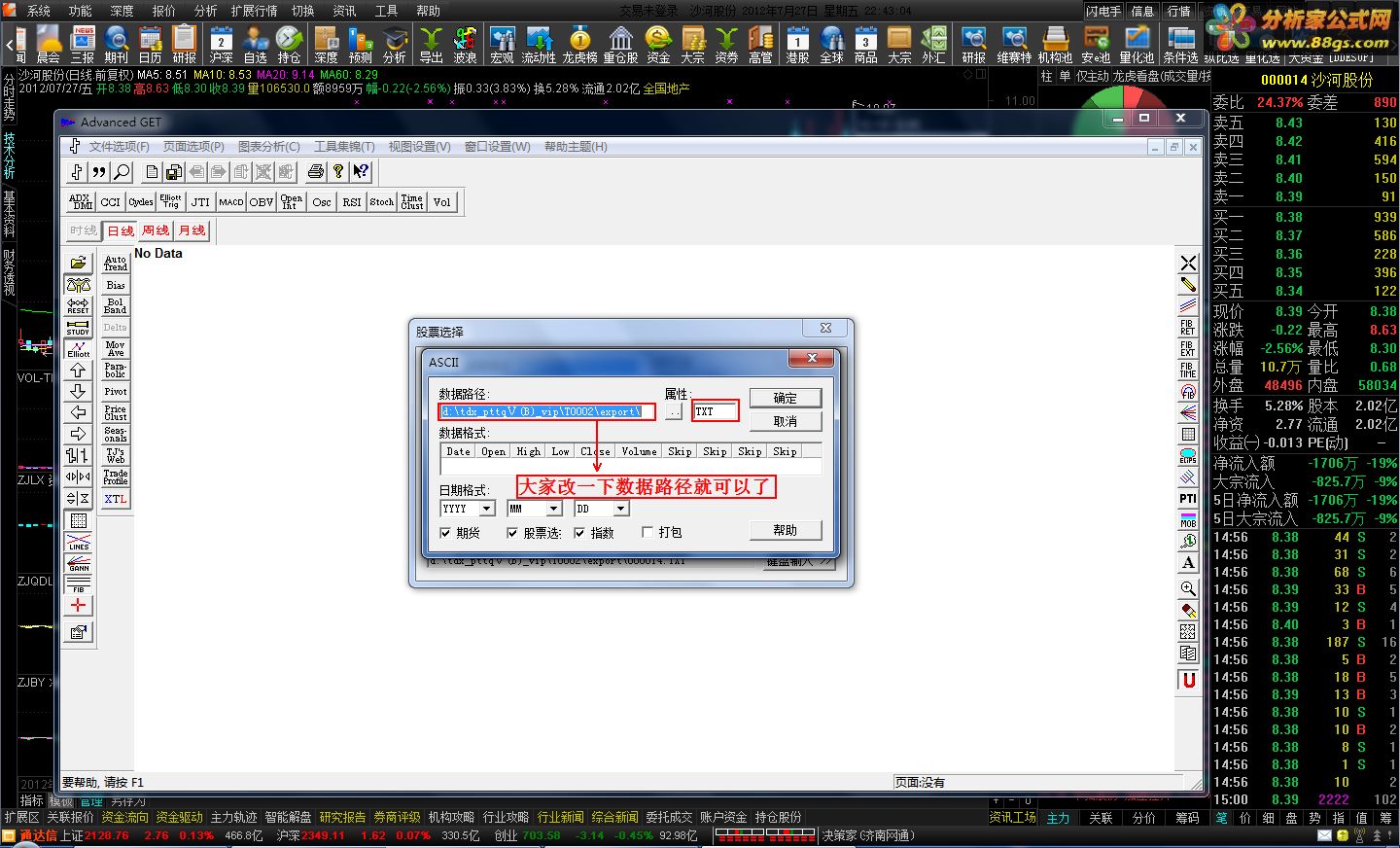Switch to 周线 weekly tab
1400x848 pixels.
tap(156, 230)
